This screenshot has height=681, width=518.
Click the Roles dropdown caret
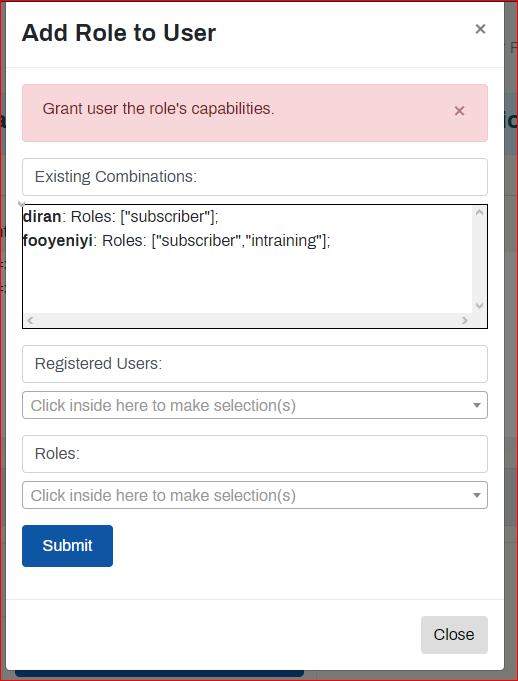476,495
